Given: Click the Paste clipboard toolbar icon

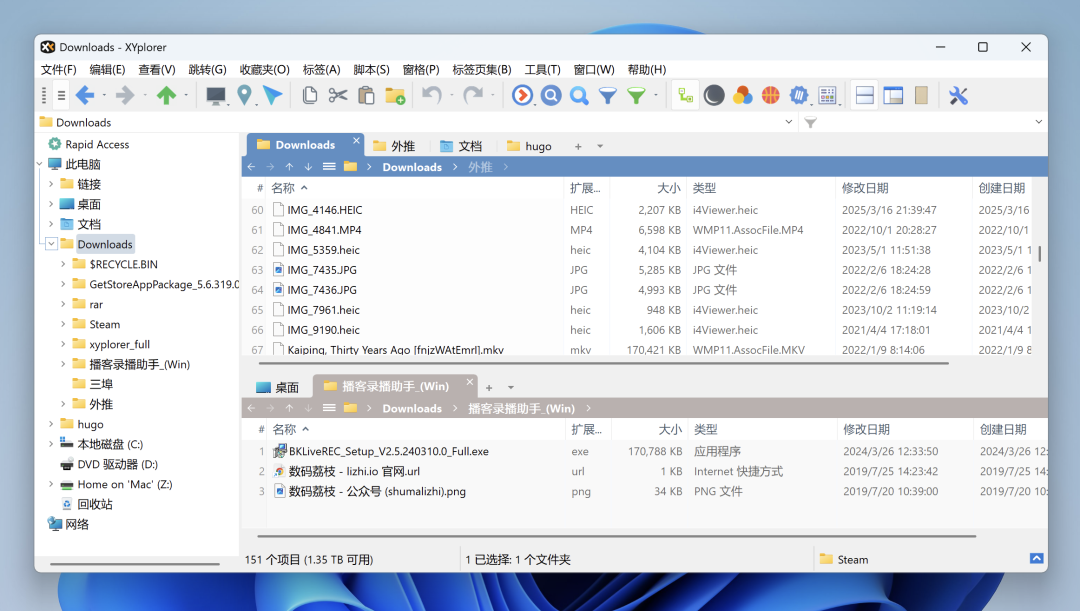Looking at the screenshot, I should (366, 95).
